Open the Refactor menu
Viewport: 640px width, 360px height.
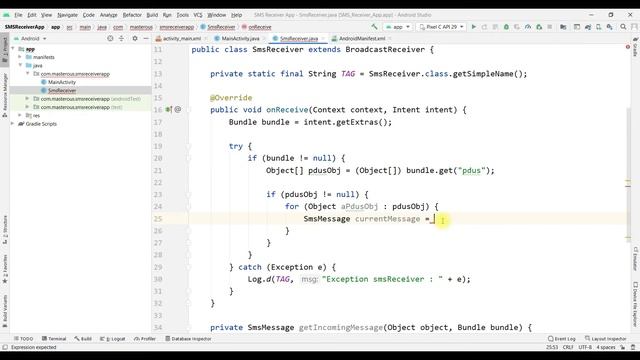tap(132, 15)
